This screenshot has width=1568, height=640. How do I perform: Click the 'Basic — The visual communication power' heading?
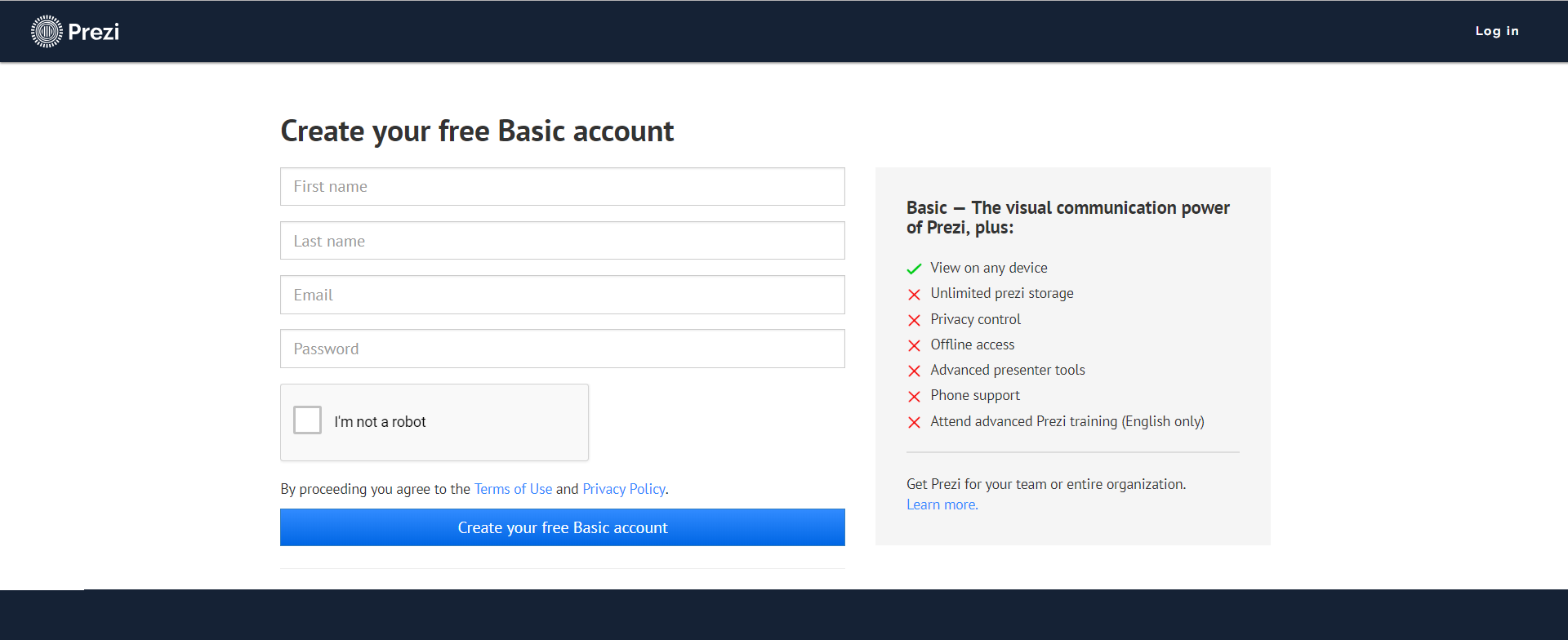tap(1067, 217)
